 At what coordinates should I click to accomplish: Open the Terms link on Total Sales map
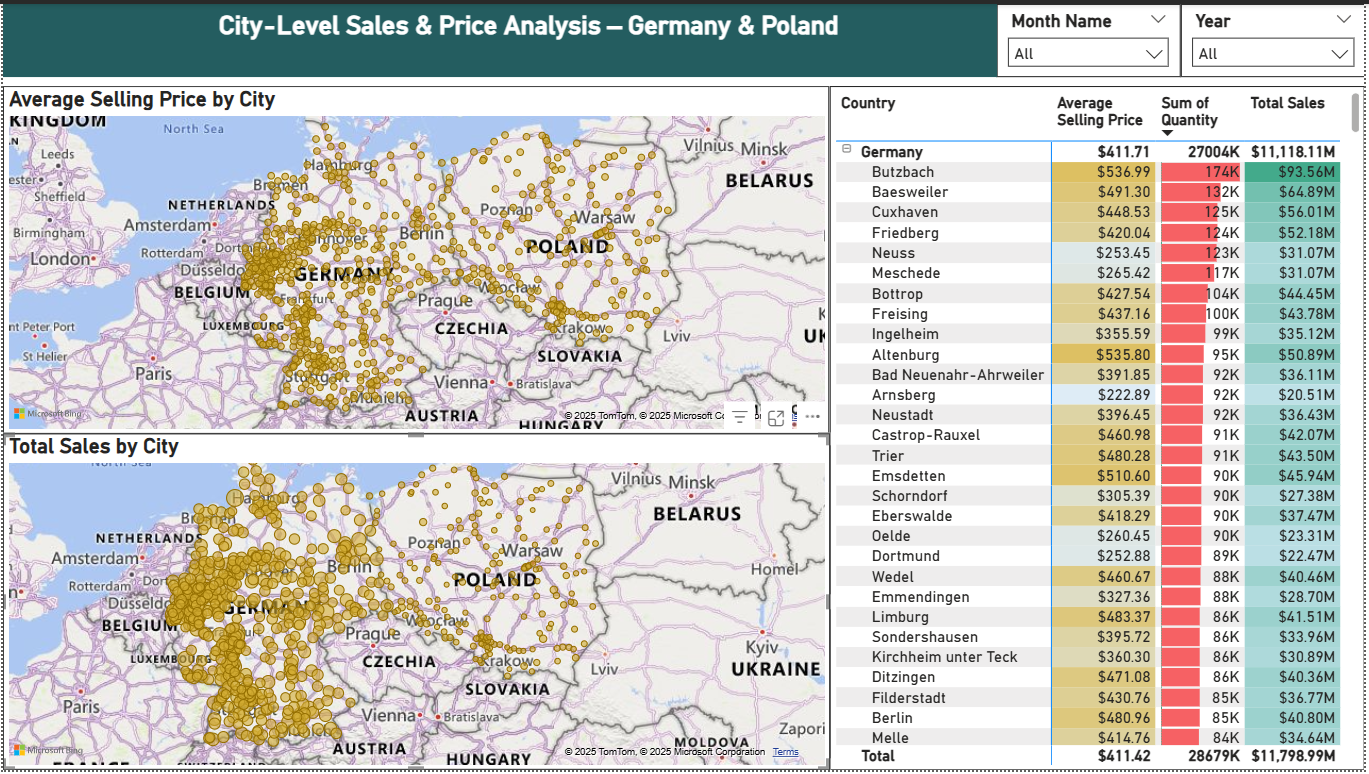coord(785,752)
